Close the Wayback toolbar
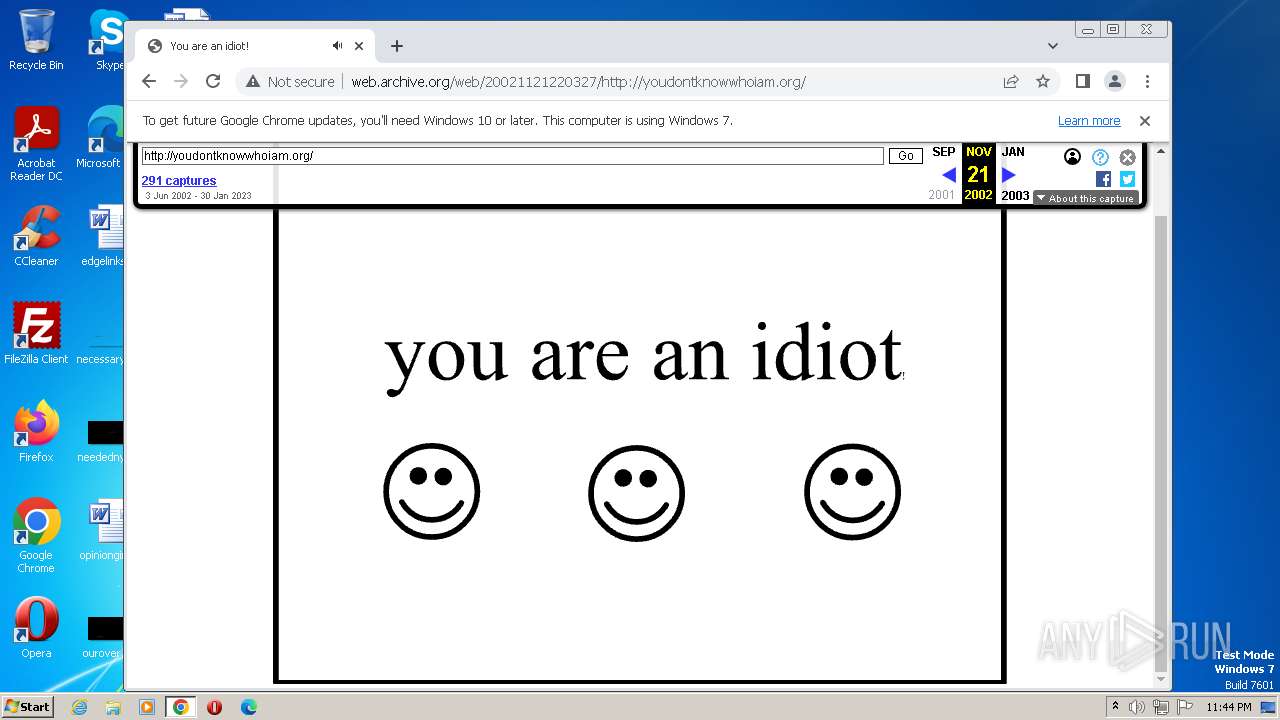 tap(1127, 157)
